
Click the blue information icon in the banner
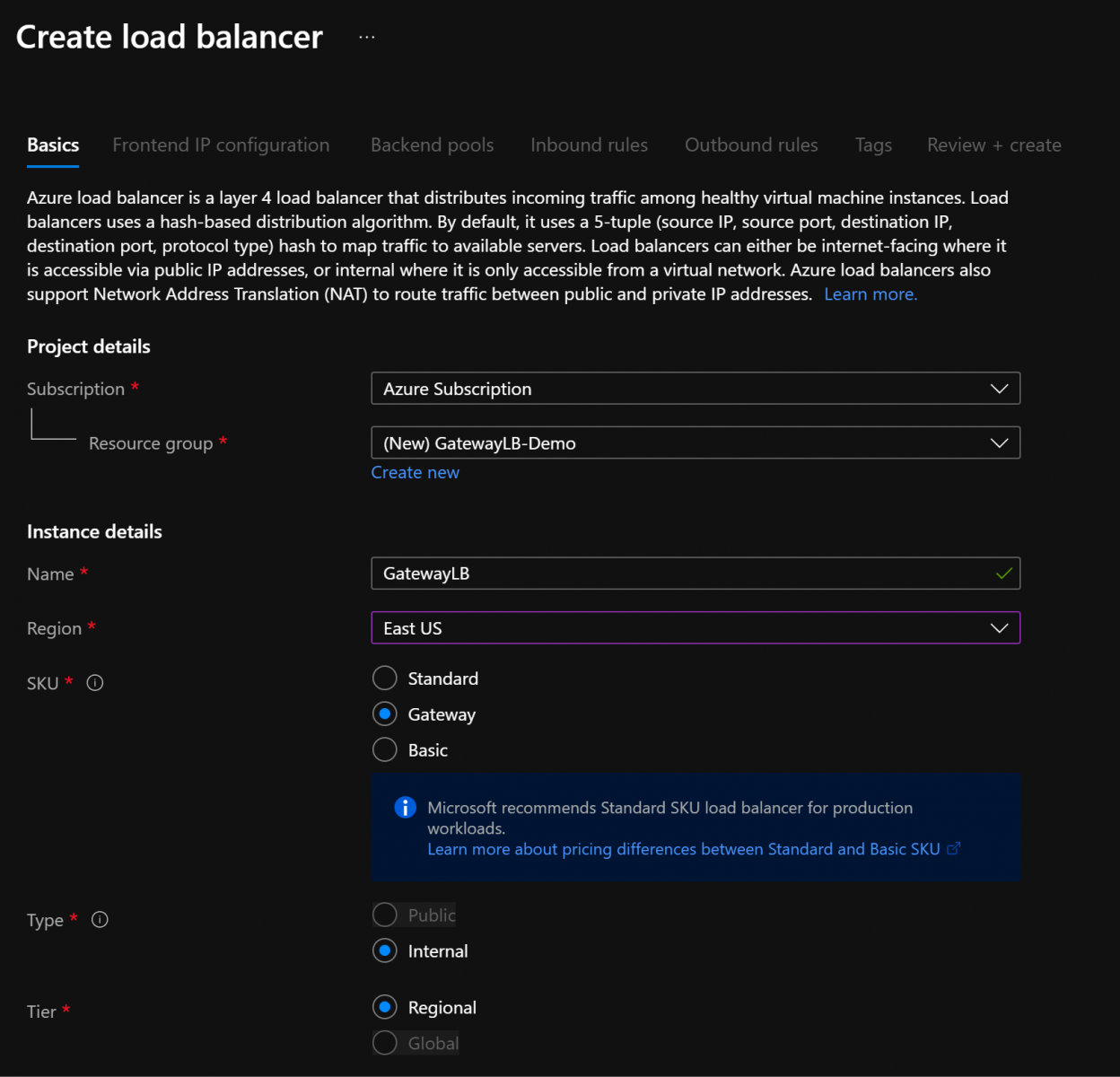point(405,808)
